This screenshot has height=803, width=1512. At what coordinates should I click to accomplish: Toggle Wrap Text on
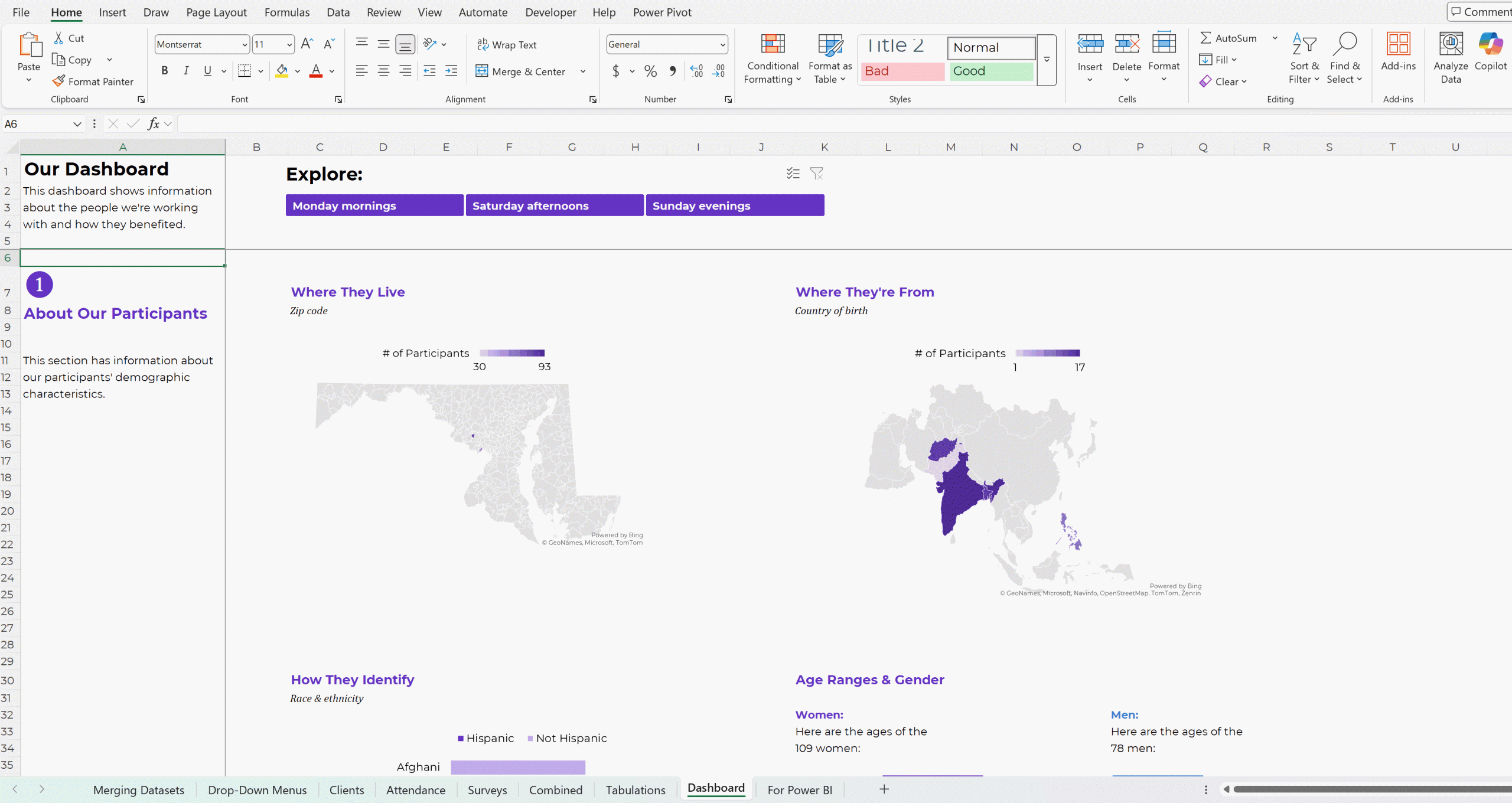click(507, 45)
